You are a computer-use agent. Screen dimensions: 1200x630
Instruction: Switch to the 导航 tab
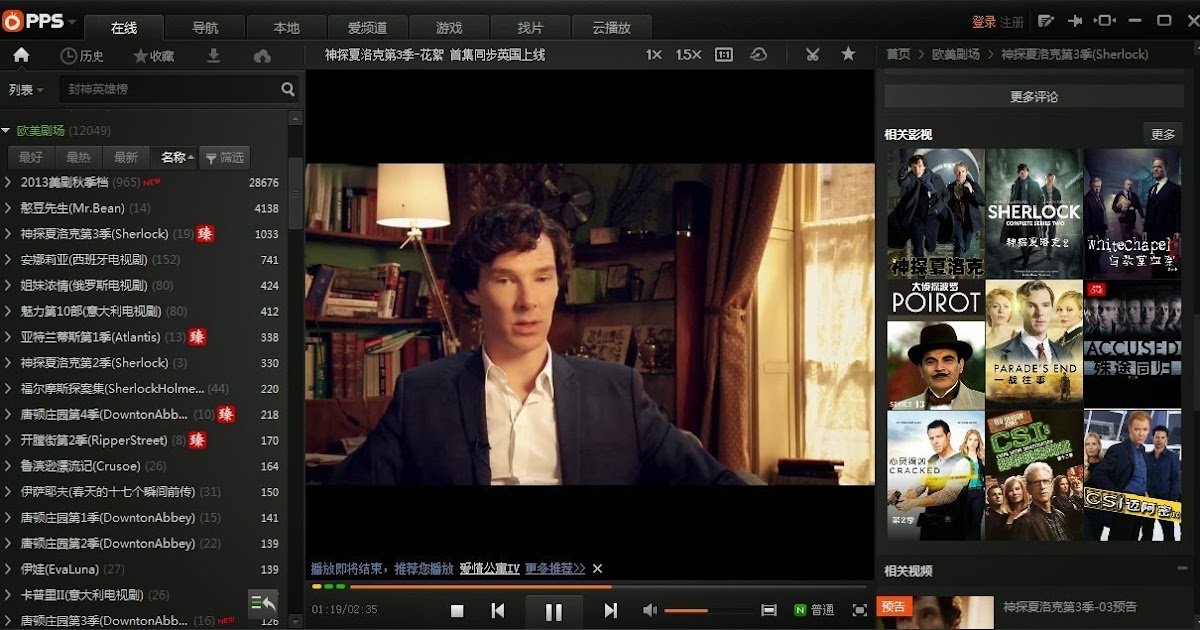tap(205, 28)
